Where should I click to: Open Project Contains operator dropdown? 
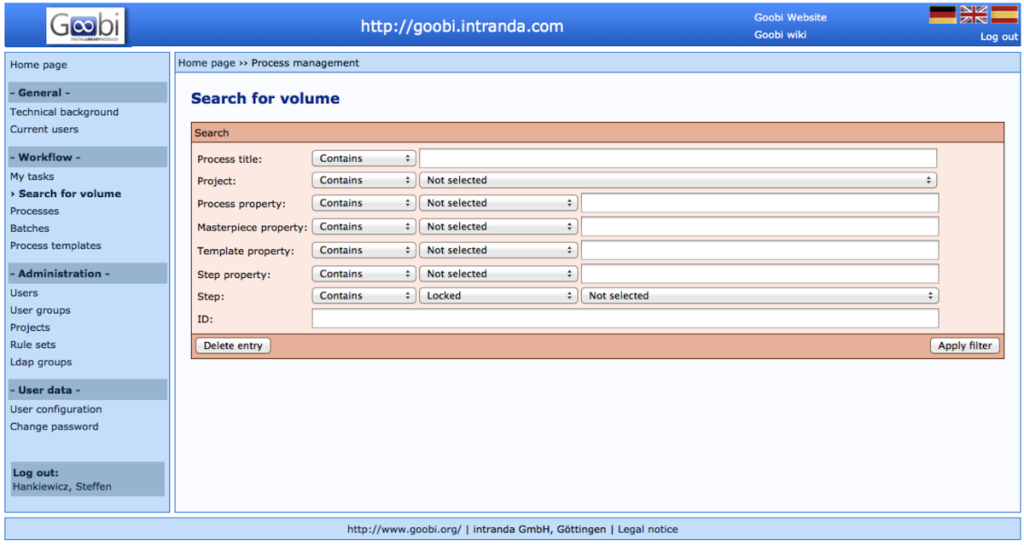364,180
